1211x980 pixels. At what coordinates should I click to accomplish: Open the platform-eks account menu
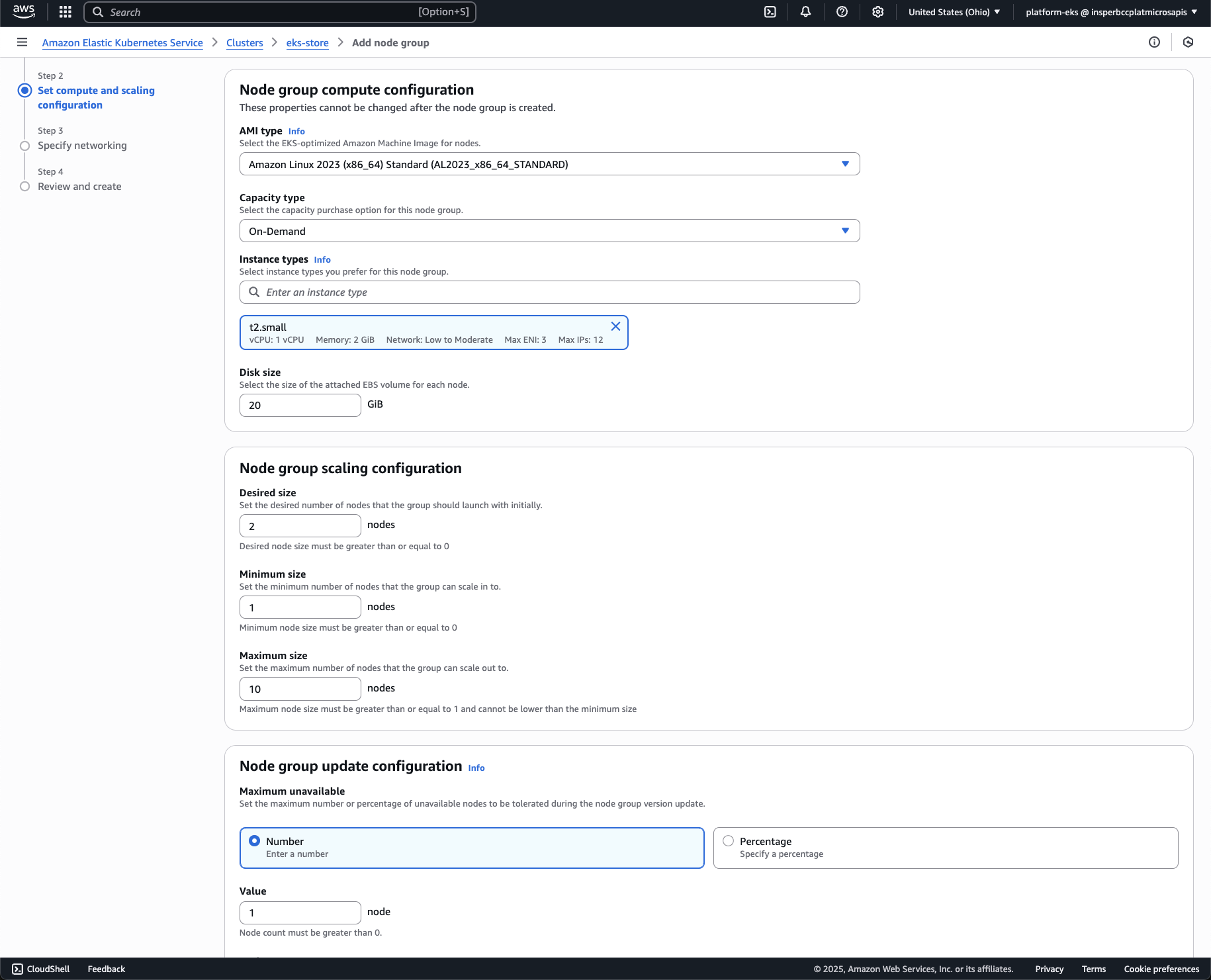point(1110,12)
